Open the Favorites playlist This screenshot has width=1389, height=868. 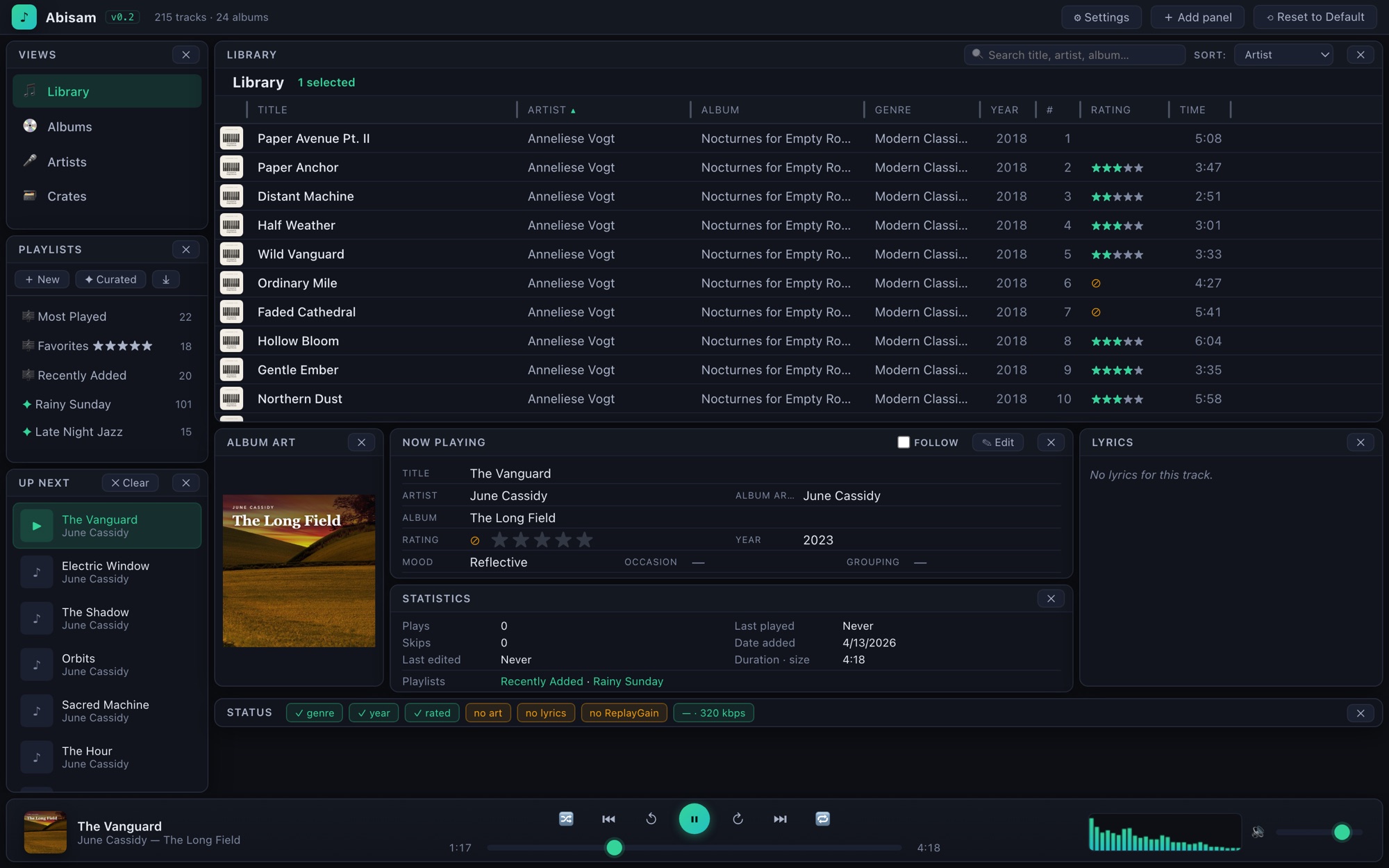(107, 346)
